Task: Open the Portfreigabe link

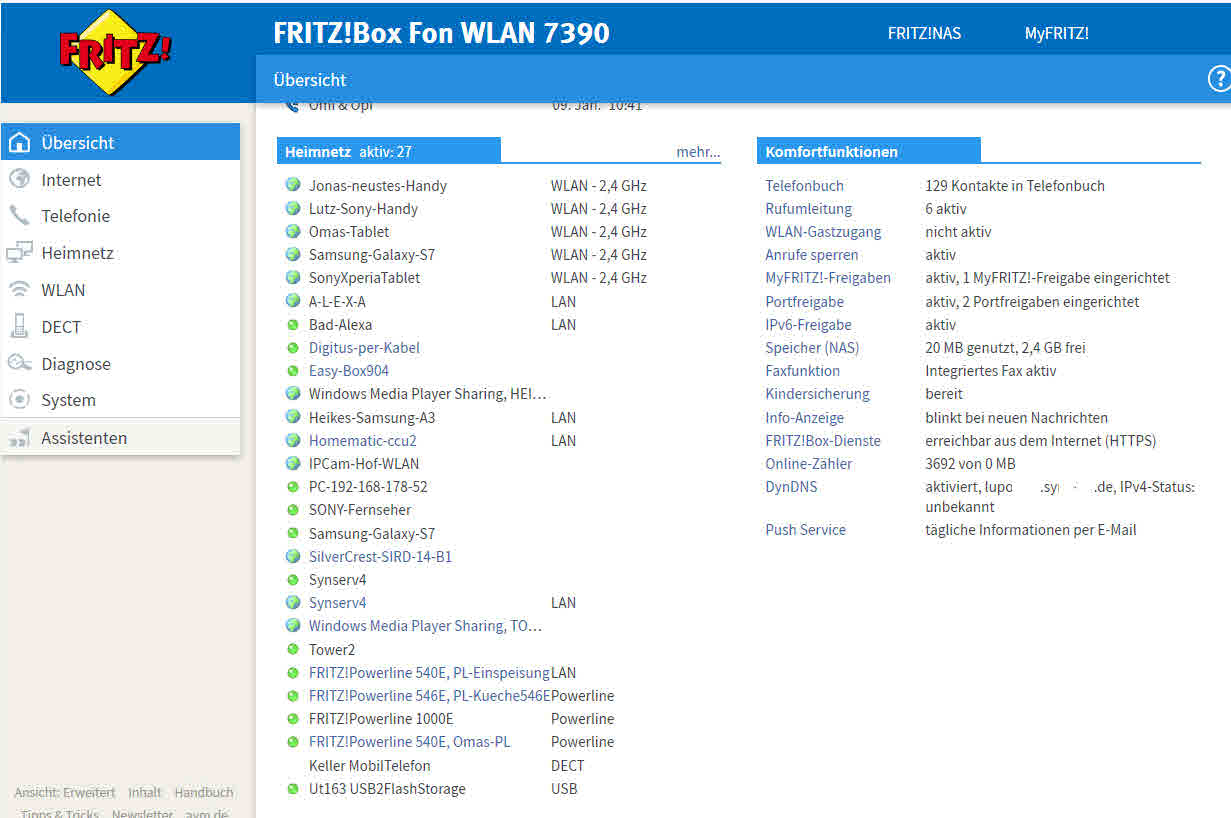Action: (804, 302)
